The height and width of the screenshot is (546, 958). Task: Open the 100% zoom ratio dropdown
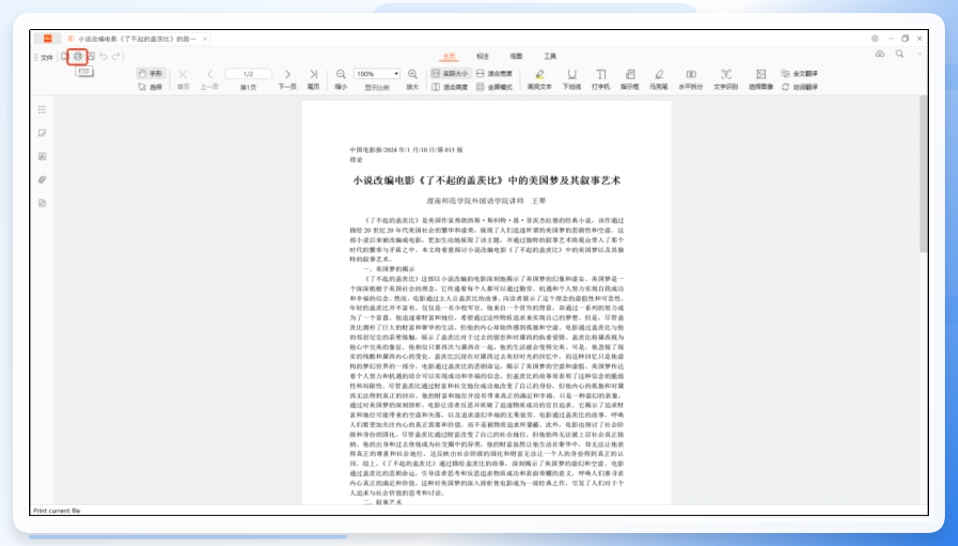tap(377, 74)
